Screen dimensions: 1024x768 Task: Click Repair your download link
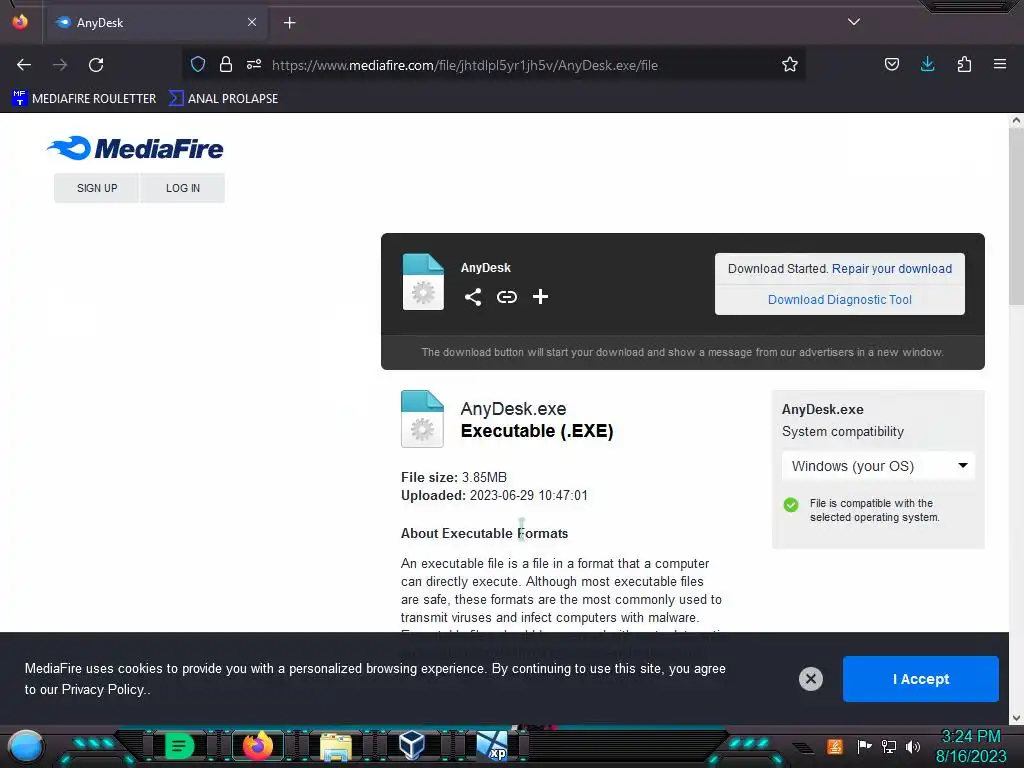(891, 268)
